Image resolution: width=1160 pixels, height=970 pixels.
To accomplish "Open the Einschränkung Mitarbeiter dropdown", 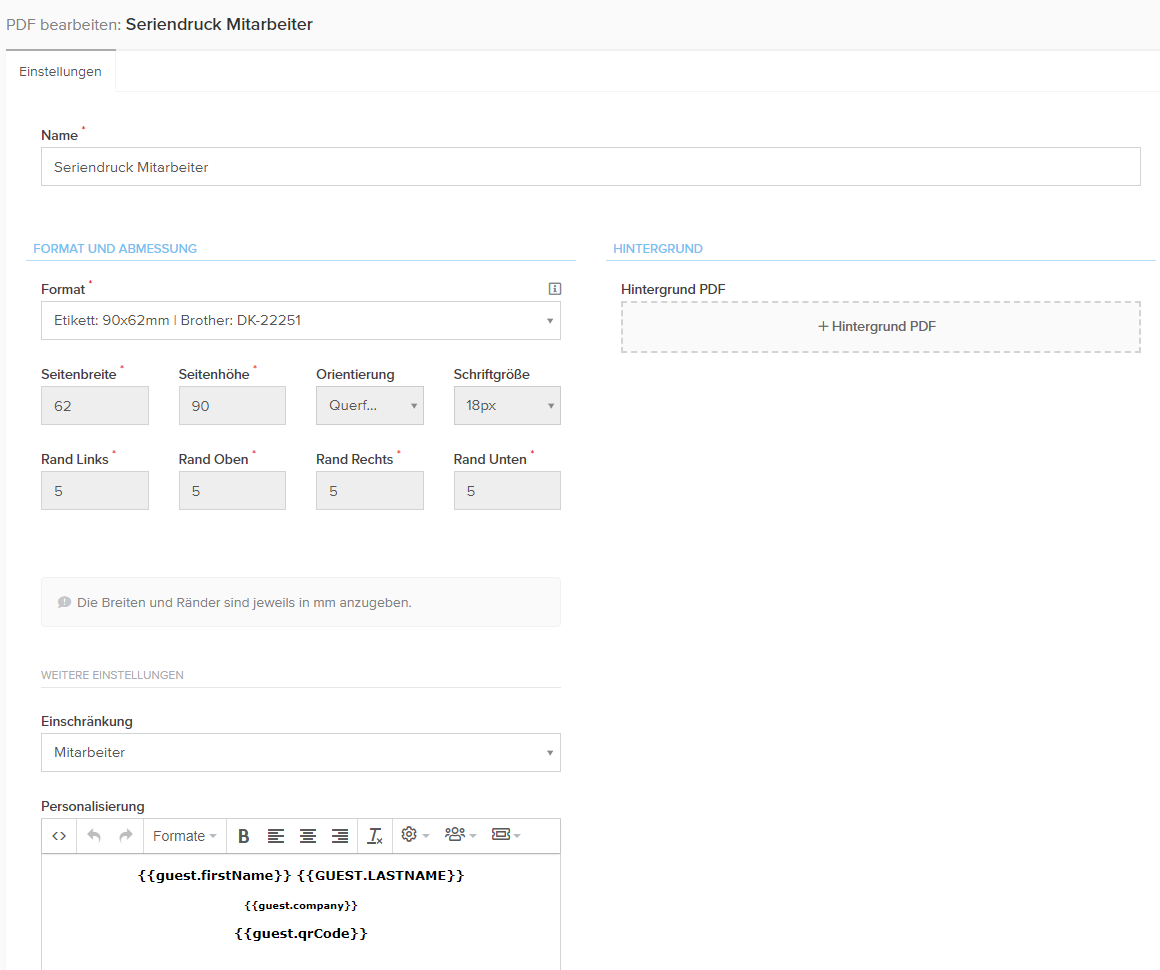I will click(300, 753).
